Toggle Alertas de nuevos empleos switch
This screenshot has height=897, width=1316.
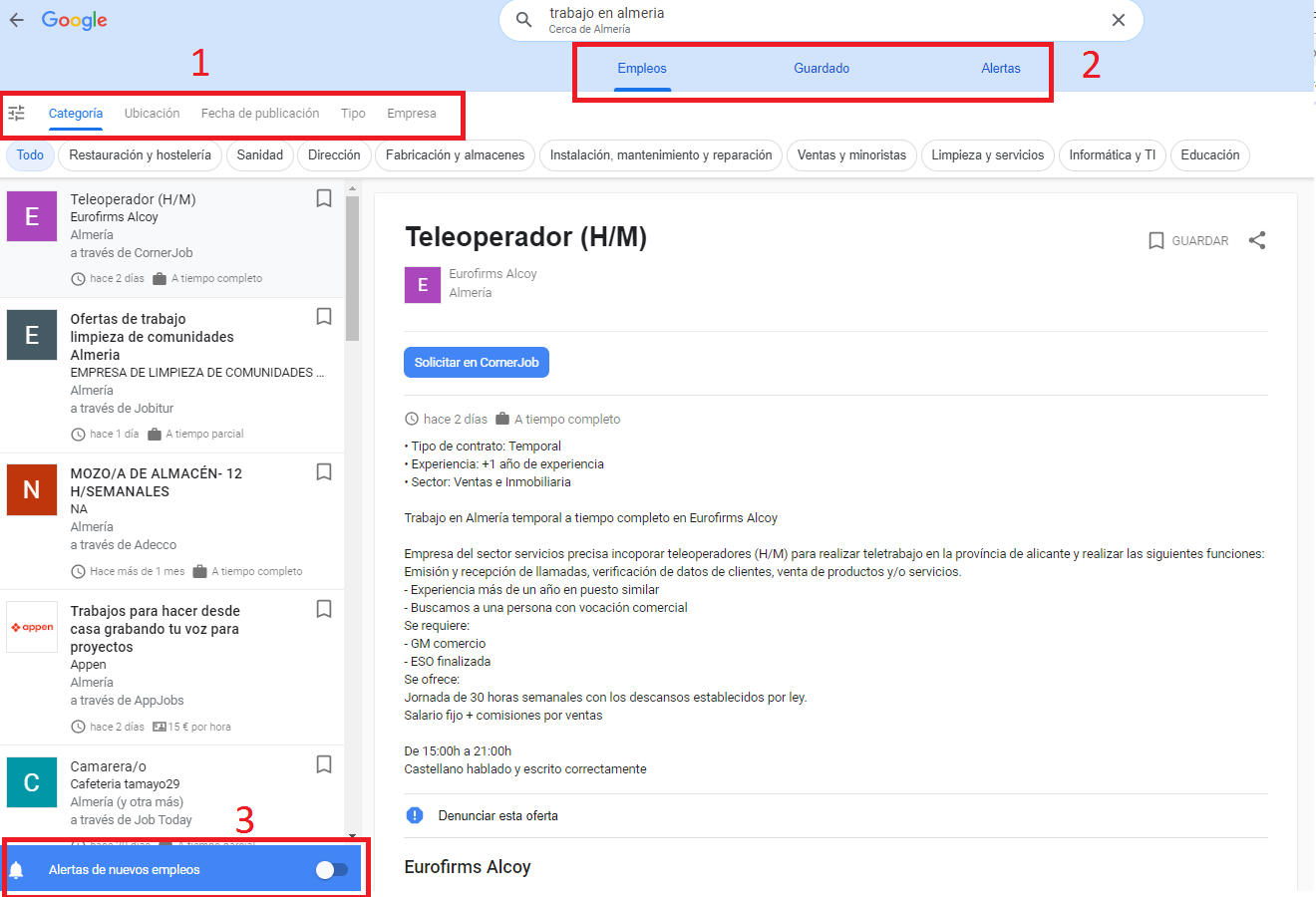pyautogui.click(x=332, y=870)
